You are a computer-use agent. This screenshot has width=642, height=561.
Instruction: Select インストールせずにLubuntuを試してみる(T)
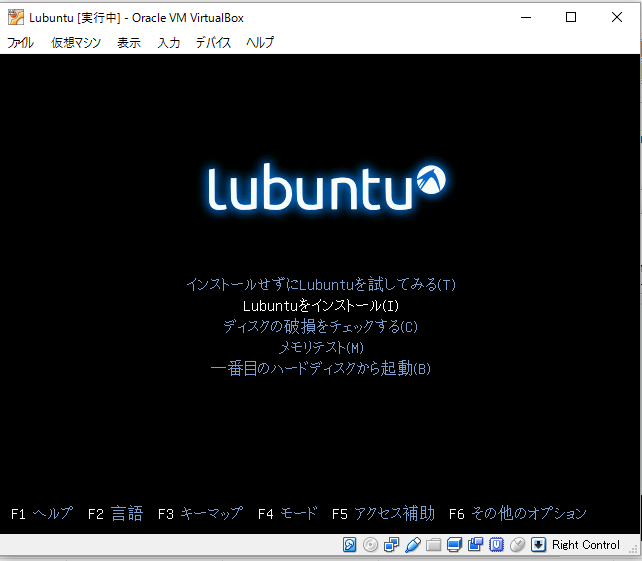(321, 284)
